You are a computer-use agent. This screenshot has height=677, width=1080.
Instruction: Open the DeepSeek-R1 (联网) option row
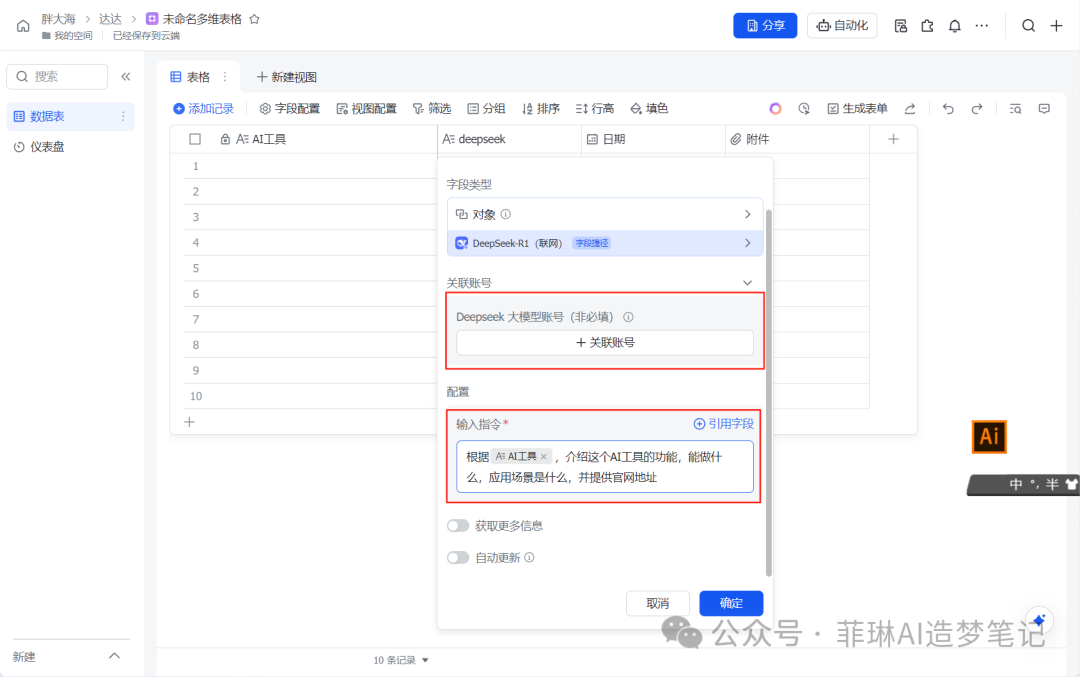[x=605, y=243]
